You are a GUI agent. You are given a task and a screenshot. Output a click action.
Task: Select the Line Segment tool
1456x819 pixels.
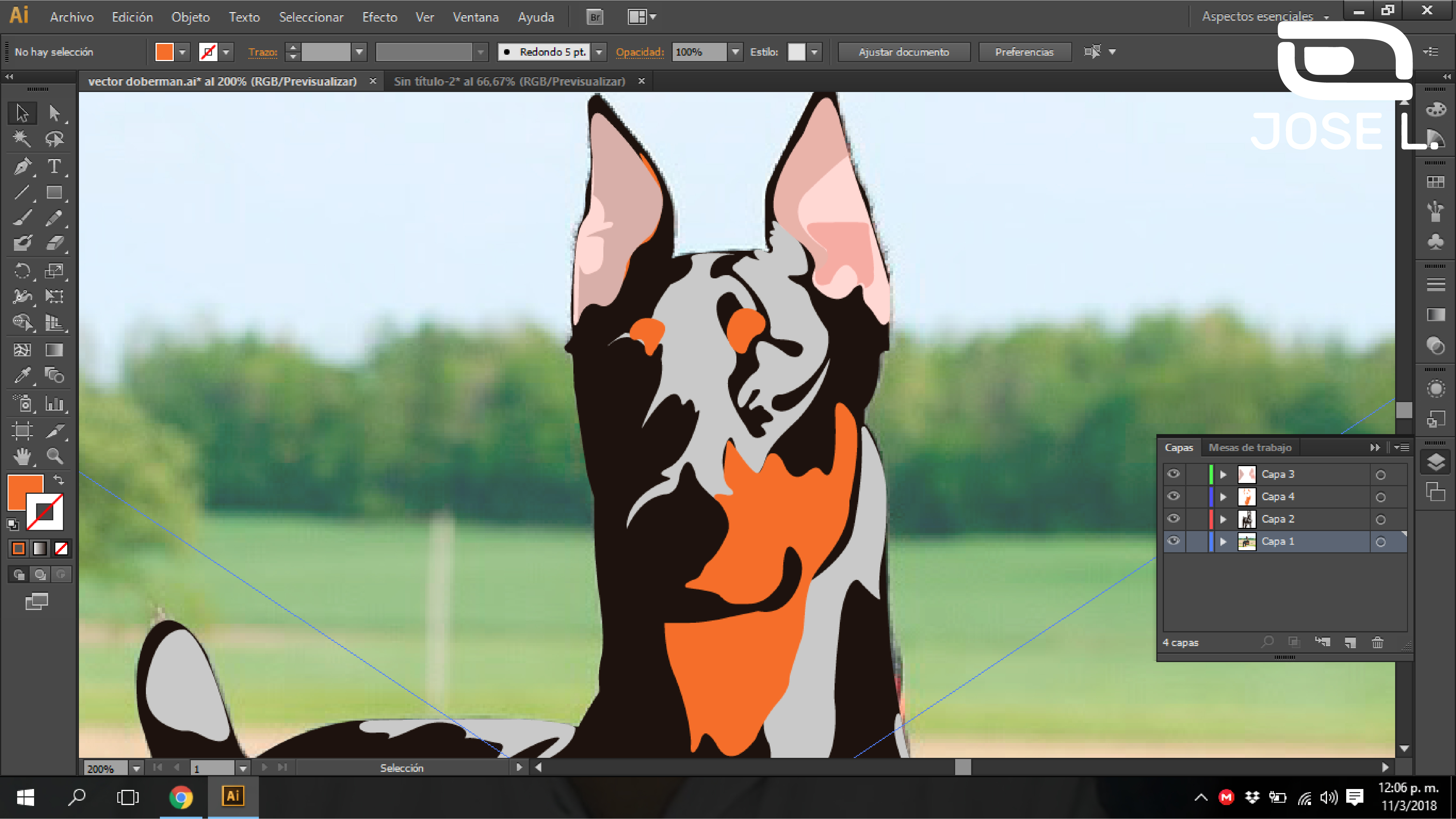[22, 192]
